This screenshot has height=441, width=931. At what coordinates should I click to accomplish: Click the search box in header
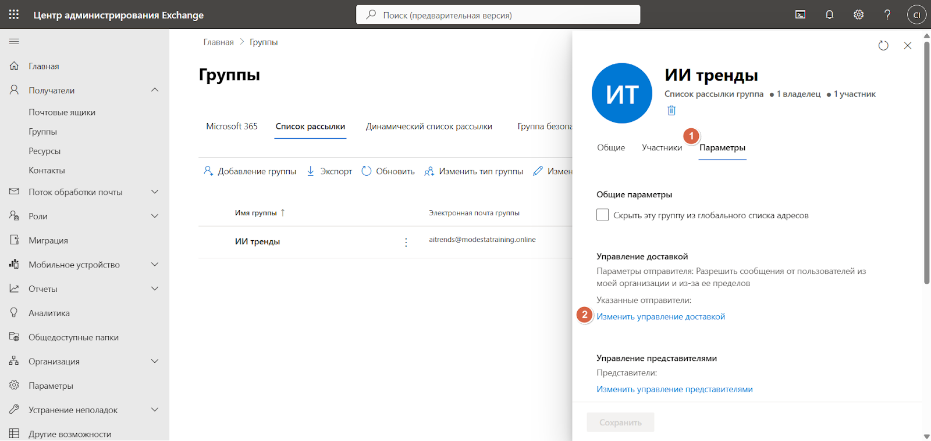click(498, 15)
